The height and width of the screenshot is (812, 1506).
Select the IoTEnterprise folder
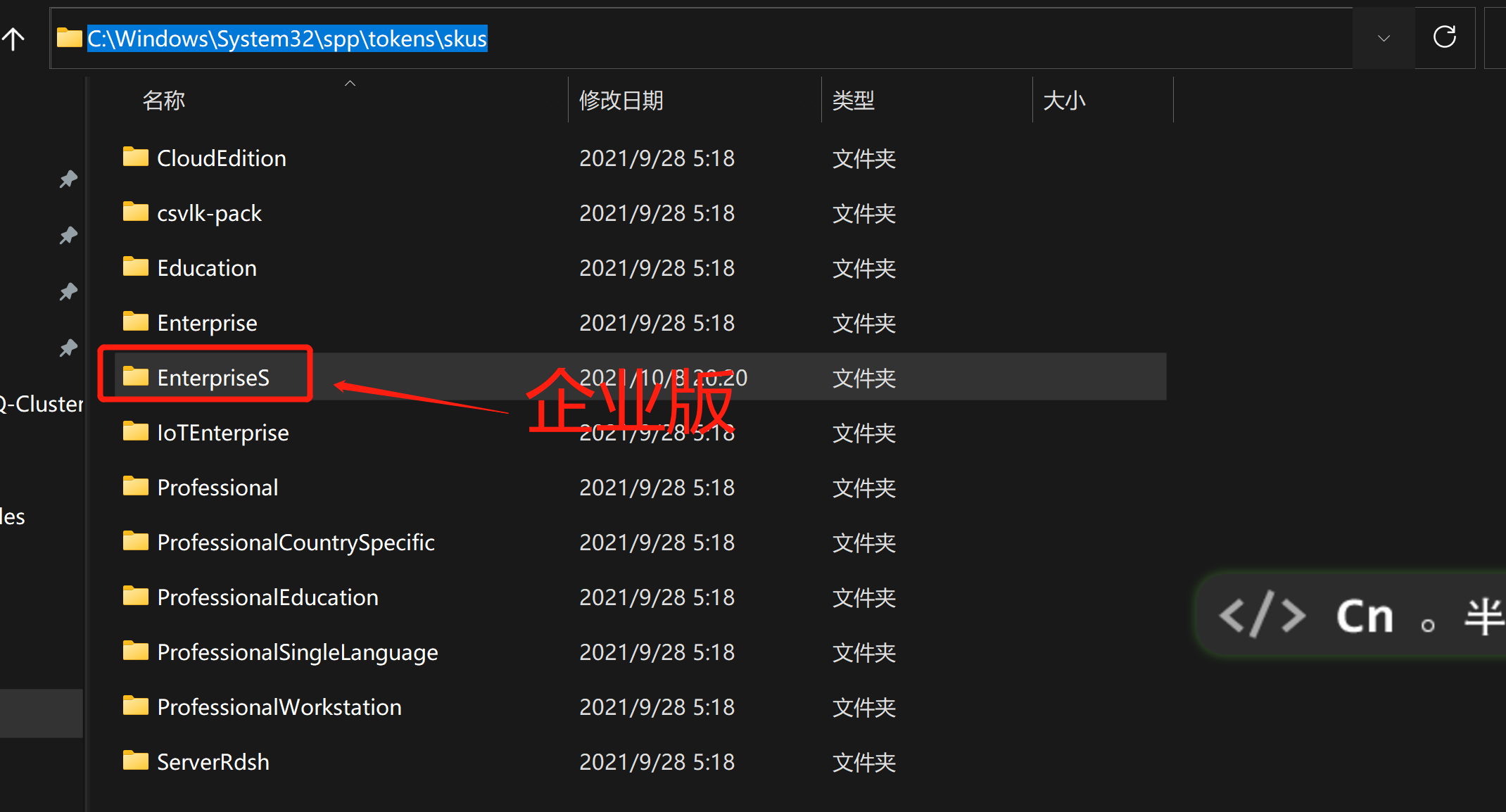click(222, 433)
